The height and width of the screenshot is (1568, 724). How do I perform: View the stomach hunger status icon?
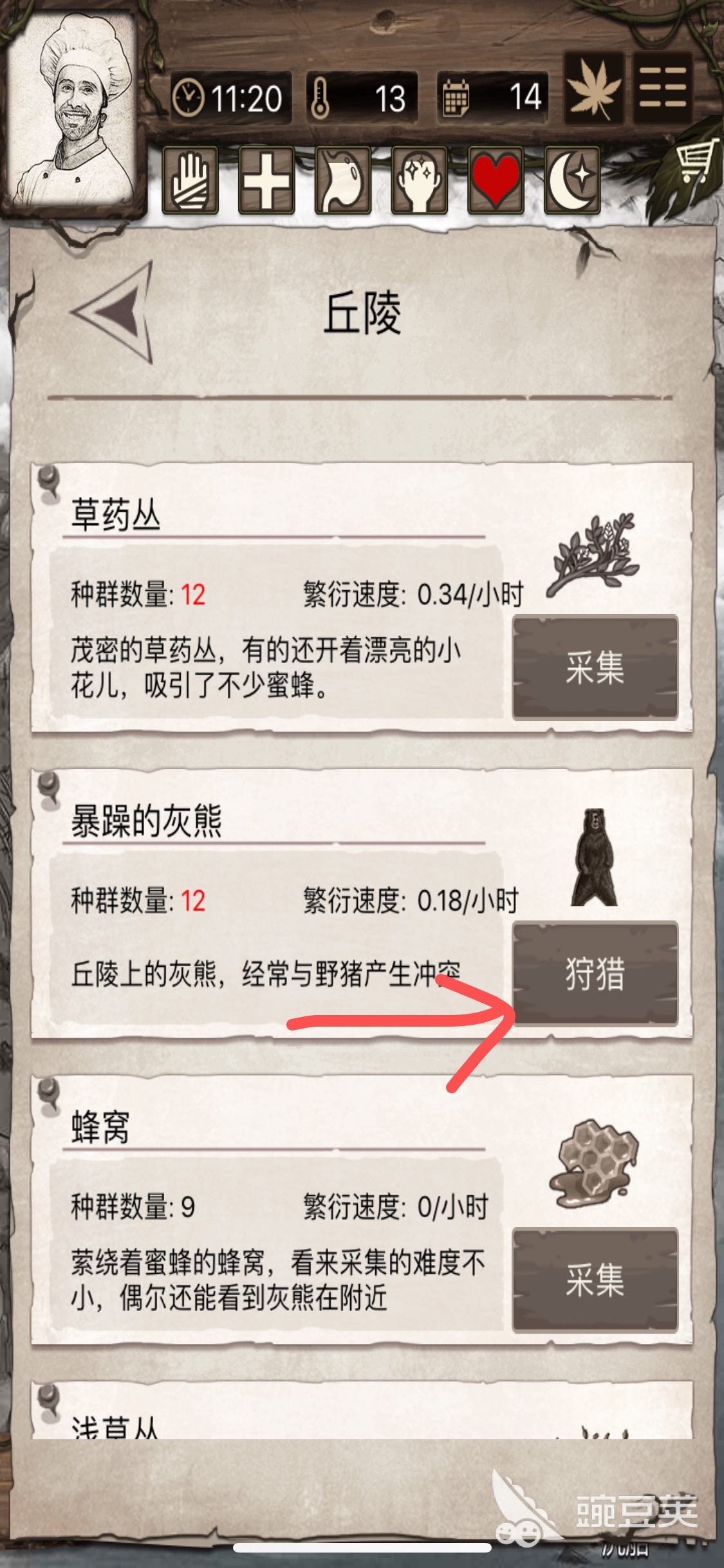pyautogui.click(x=343, y=180)
